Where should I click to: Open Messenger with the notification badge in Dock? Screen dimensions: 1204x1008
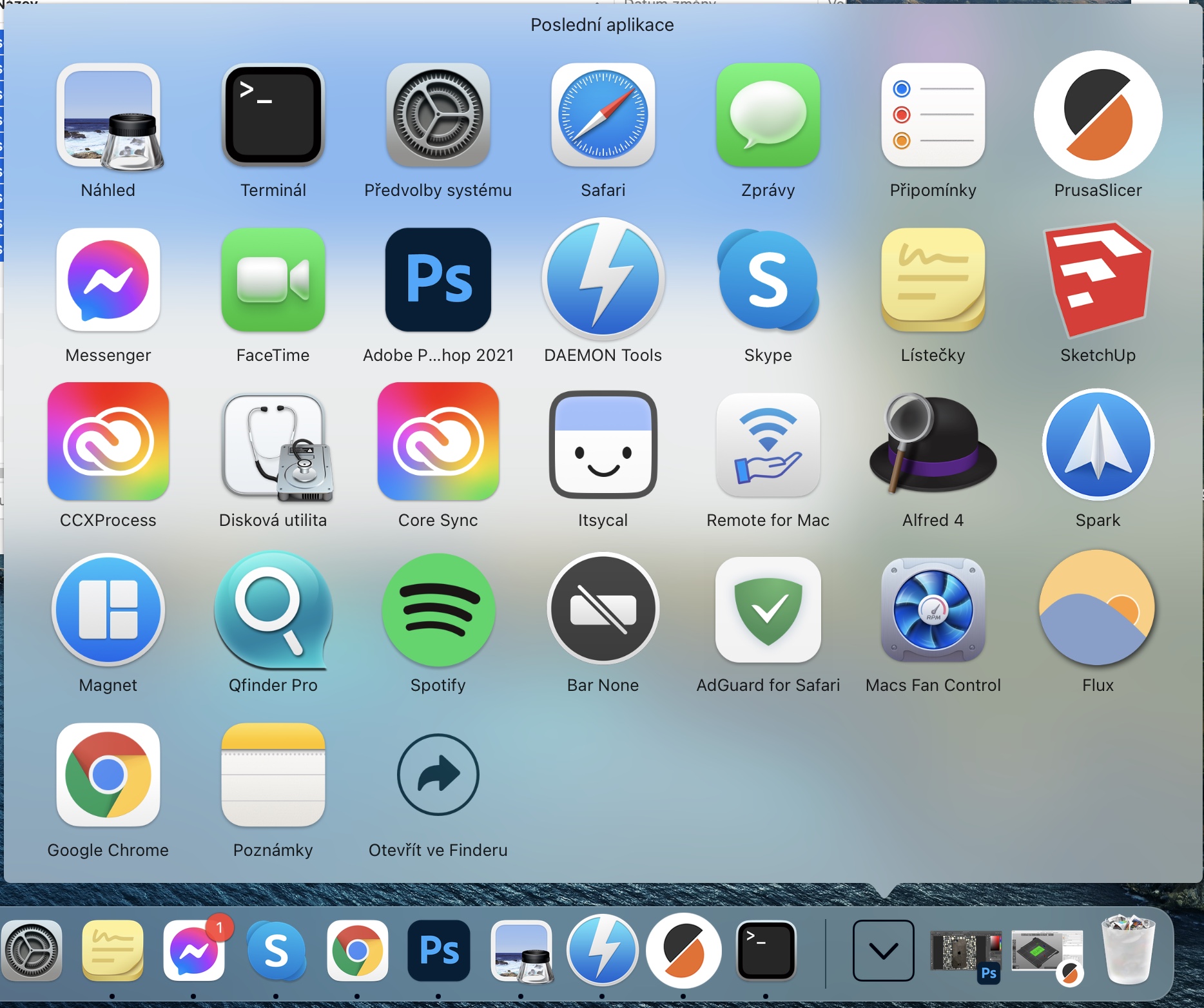[x=195, y=951]
